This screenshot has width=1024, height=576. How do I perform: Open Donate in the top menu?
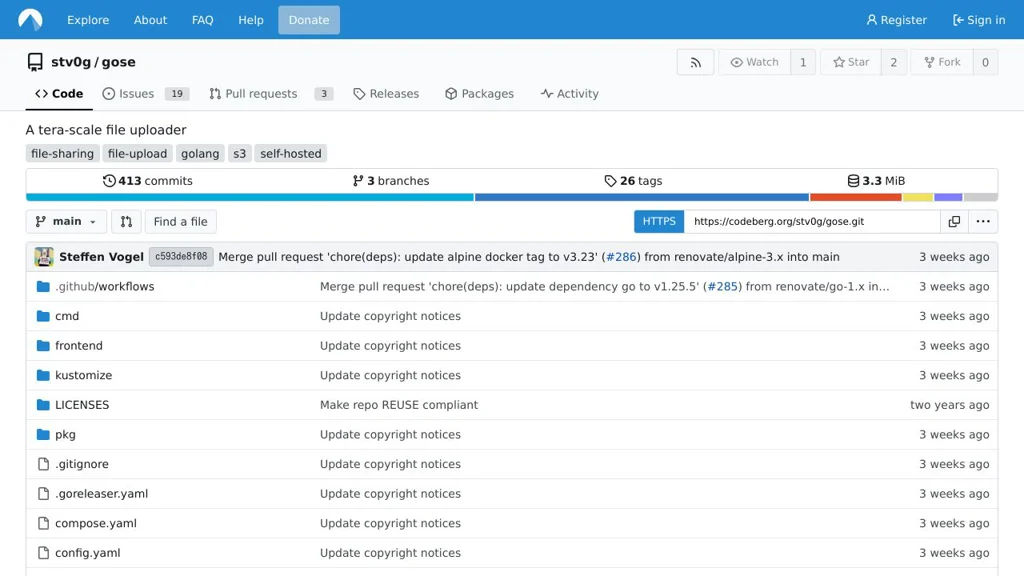coord(309,20)
